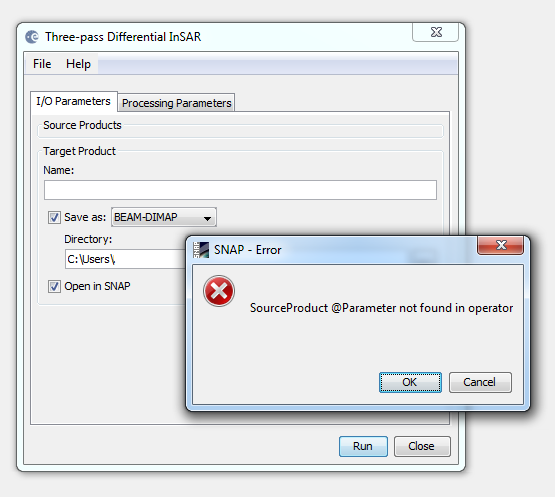Click OK in the error dialog
The image size is (555, 497).
[410, 382]
